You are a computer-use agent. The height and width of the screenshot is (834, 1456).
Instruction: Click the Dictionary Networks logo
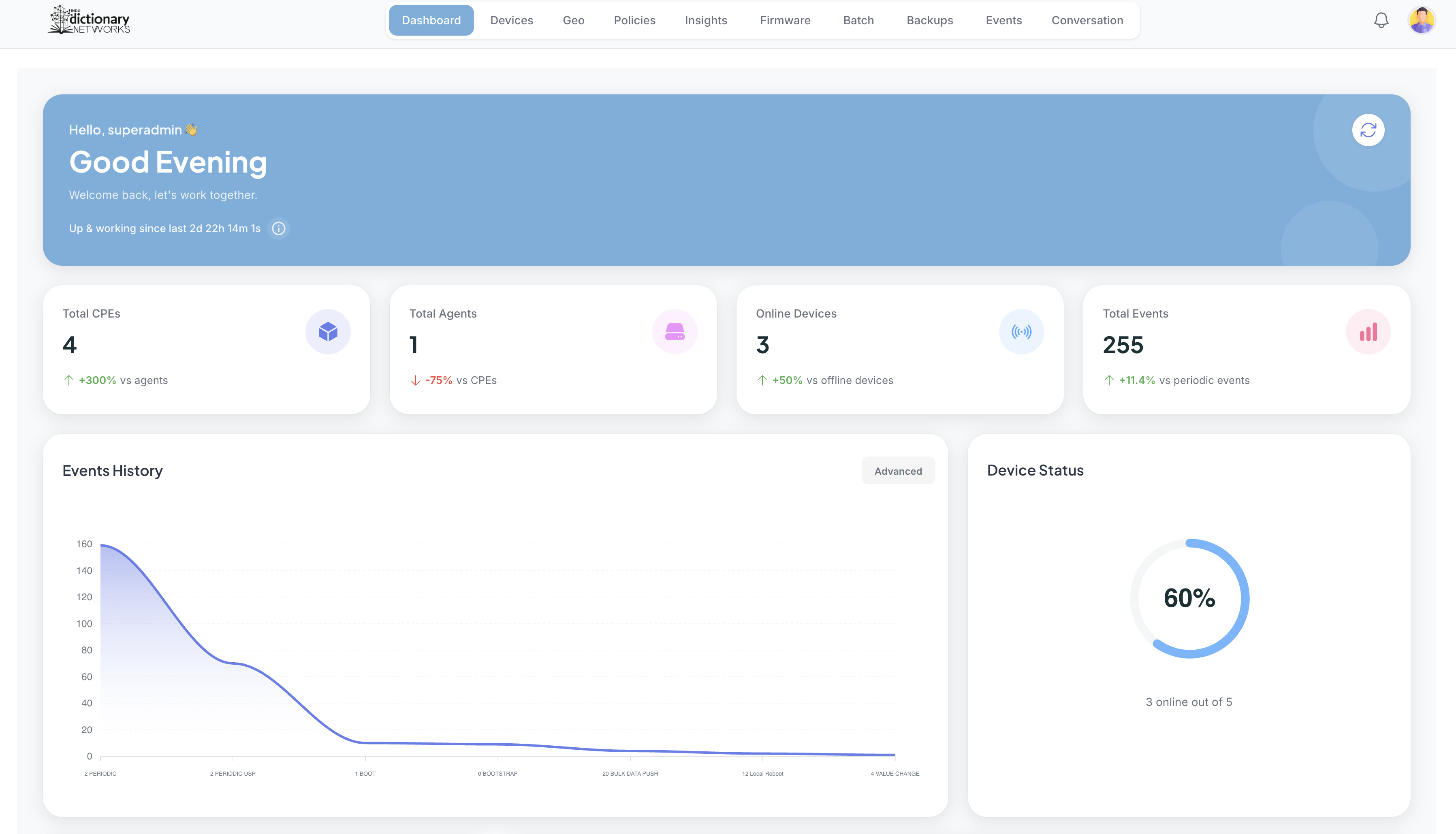(90, 21)
